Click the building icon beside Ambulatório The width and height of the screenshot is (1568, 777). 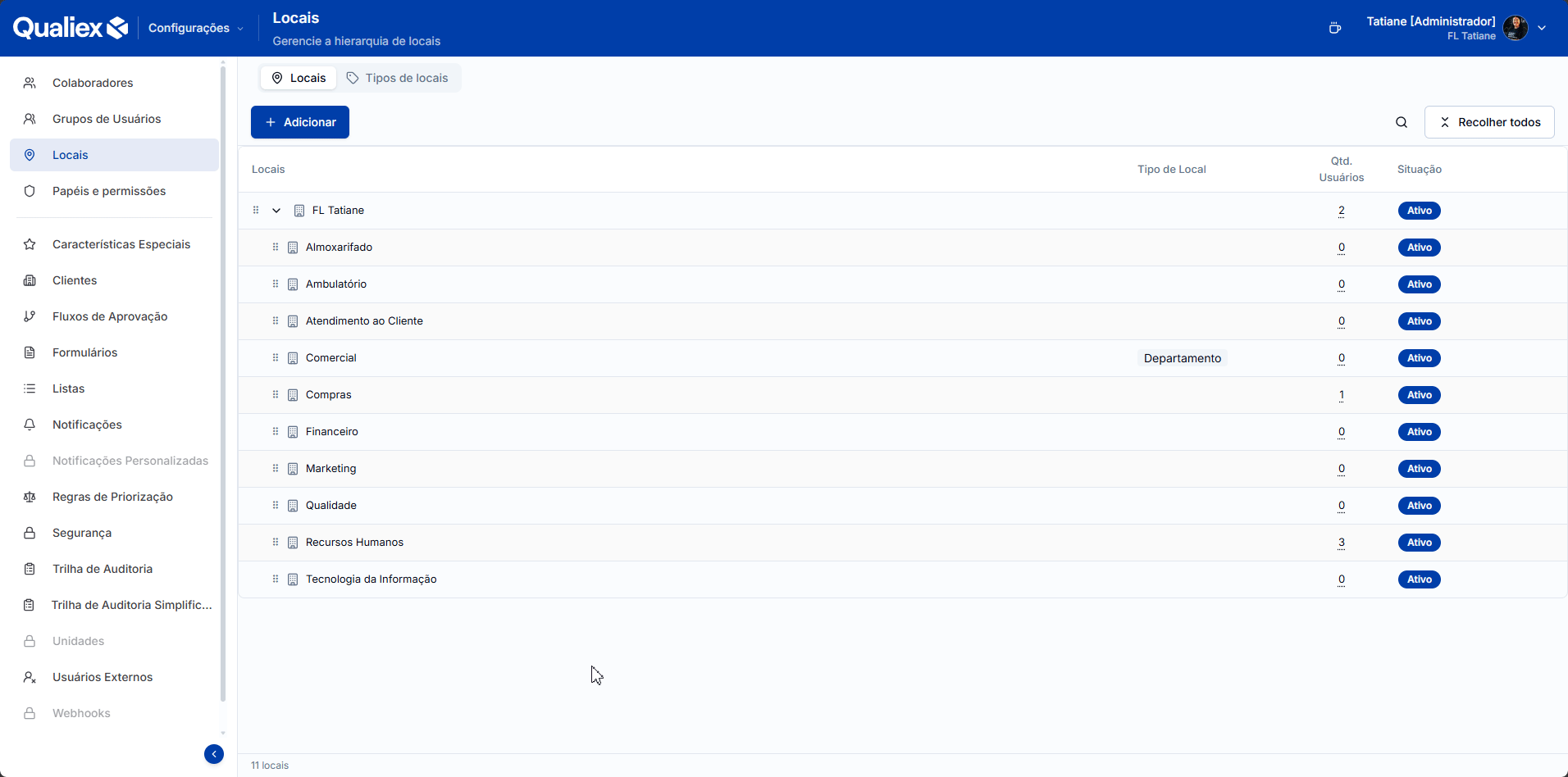click(293, 284)
